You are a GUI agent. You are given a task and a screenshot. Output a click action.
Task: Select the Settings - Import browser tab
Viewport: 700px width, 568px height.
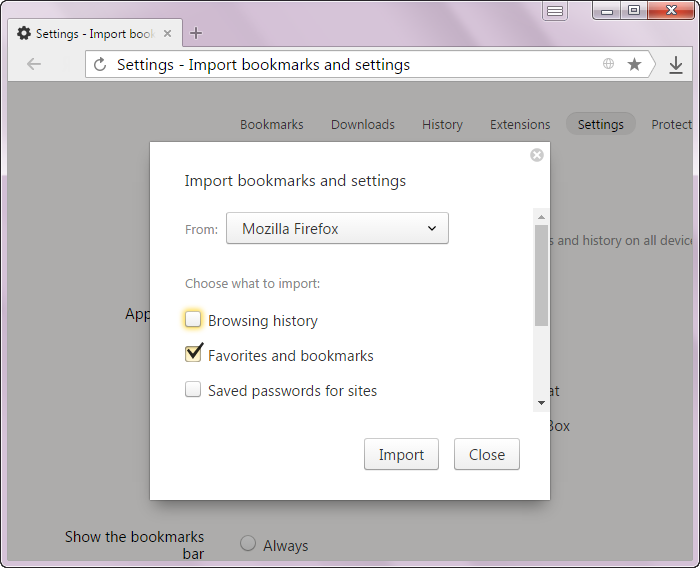[95, 33]
